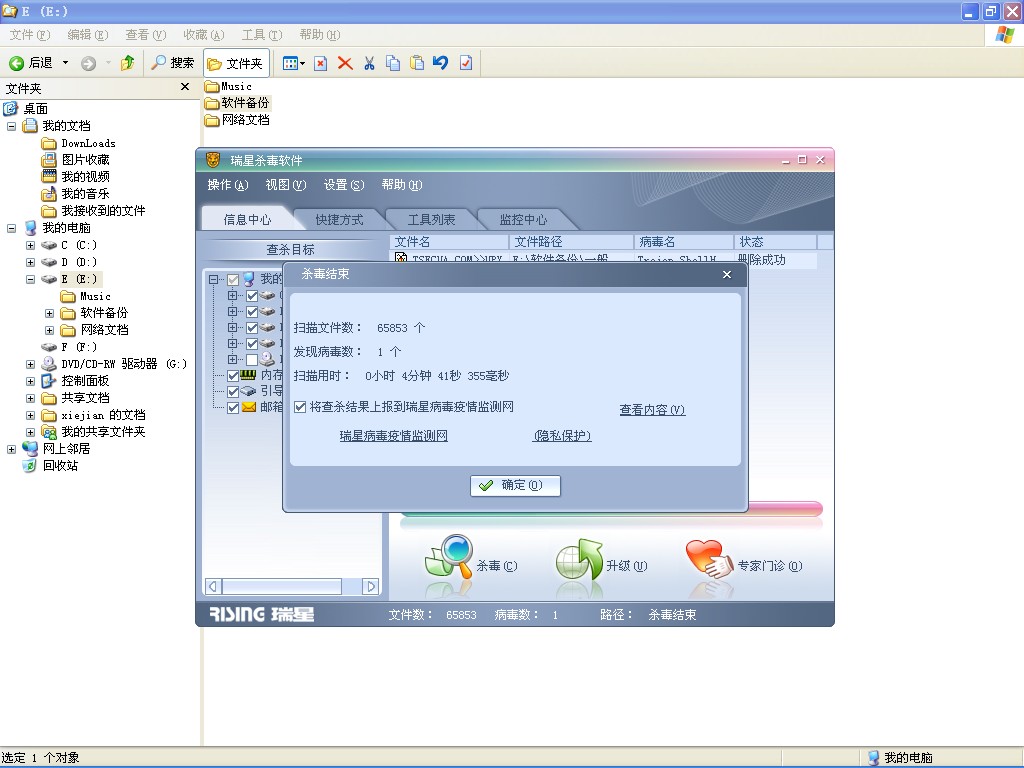Expand the C (C:) drive node
This screenshot has width=1024, height=768.
(x=30, y=245)
